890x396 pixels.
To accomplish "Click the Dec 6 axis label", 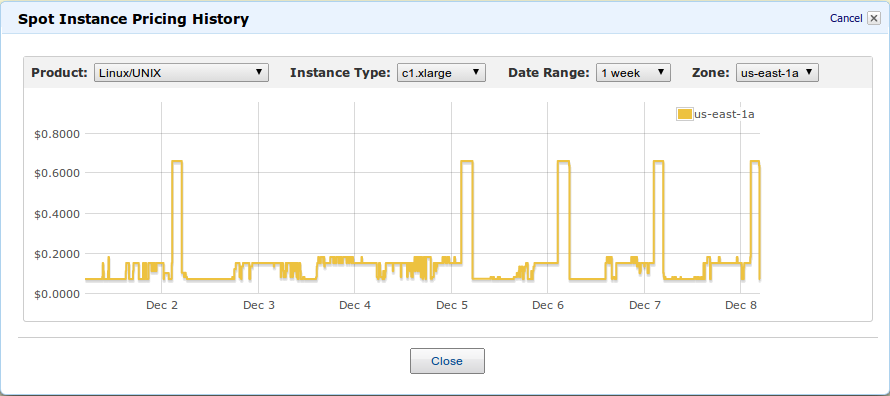I will [x=548, y=305].
